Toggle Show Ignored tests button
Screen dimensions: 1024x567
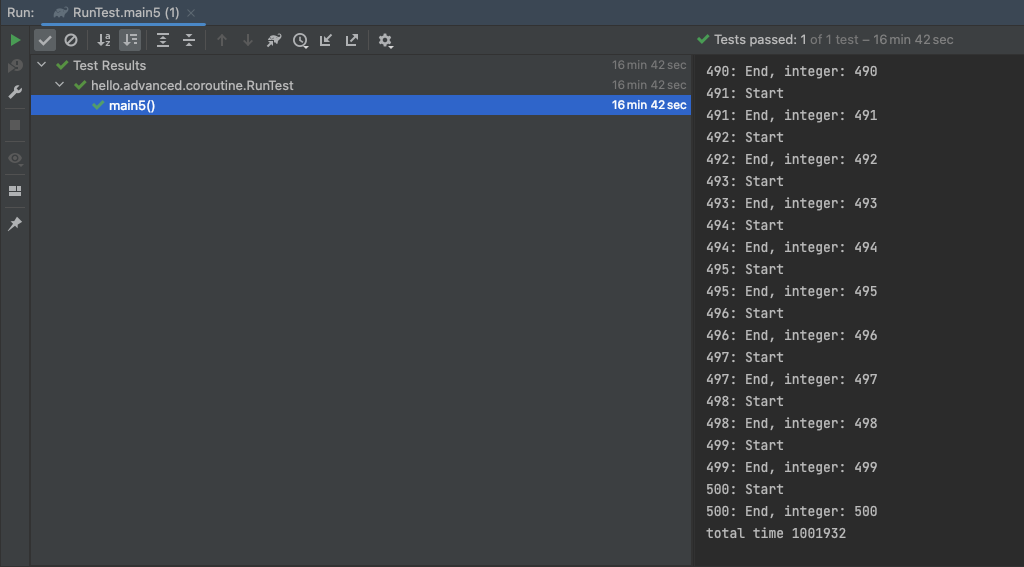tap(71, 40)
